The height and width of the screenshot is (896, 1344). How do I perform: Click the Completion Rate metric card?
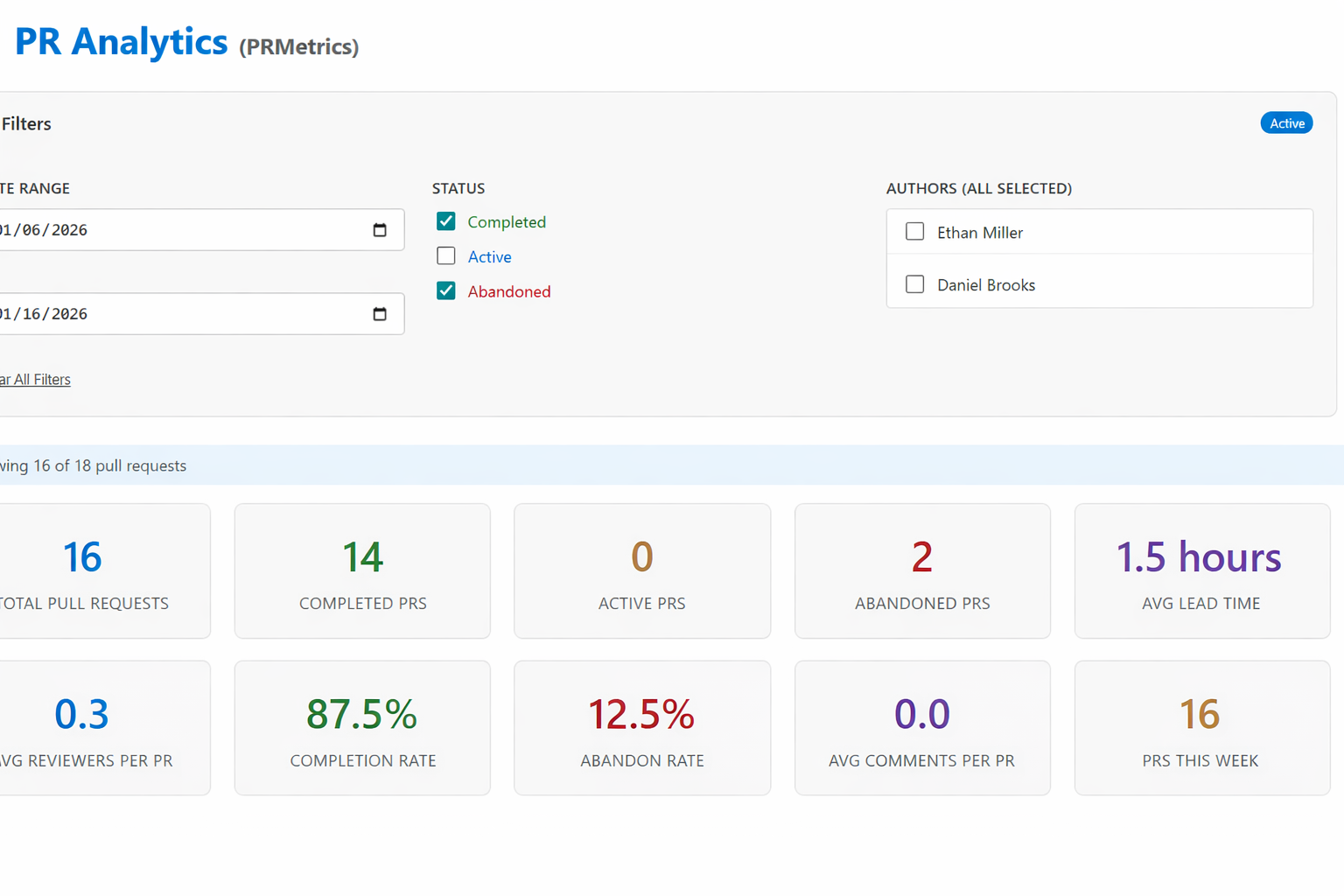tap(362, 727)
